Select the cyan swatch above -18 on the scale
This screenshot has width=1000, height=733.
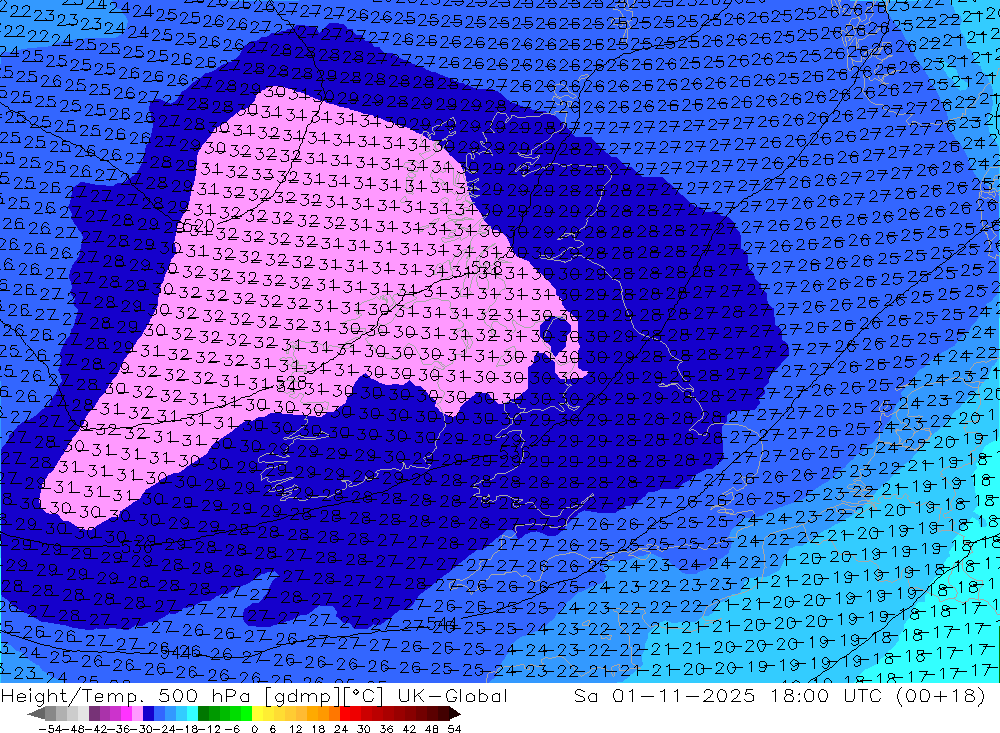click(x=191, y=714)
